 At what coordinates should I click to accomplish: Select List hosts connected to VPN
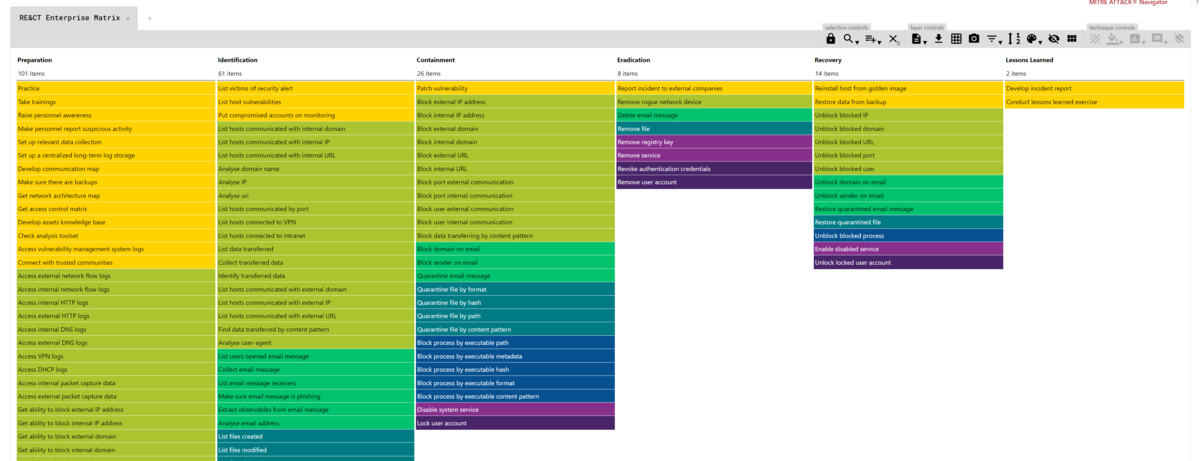coord(315,222)
